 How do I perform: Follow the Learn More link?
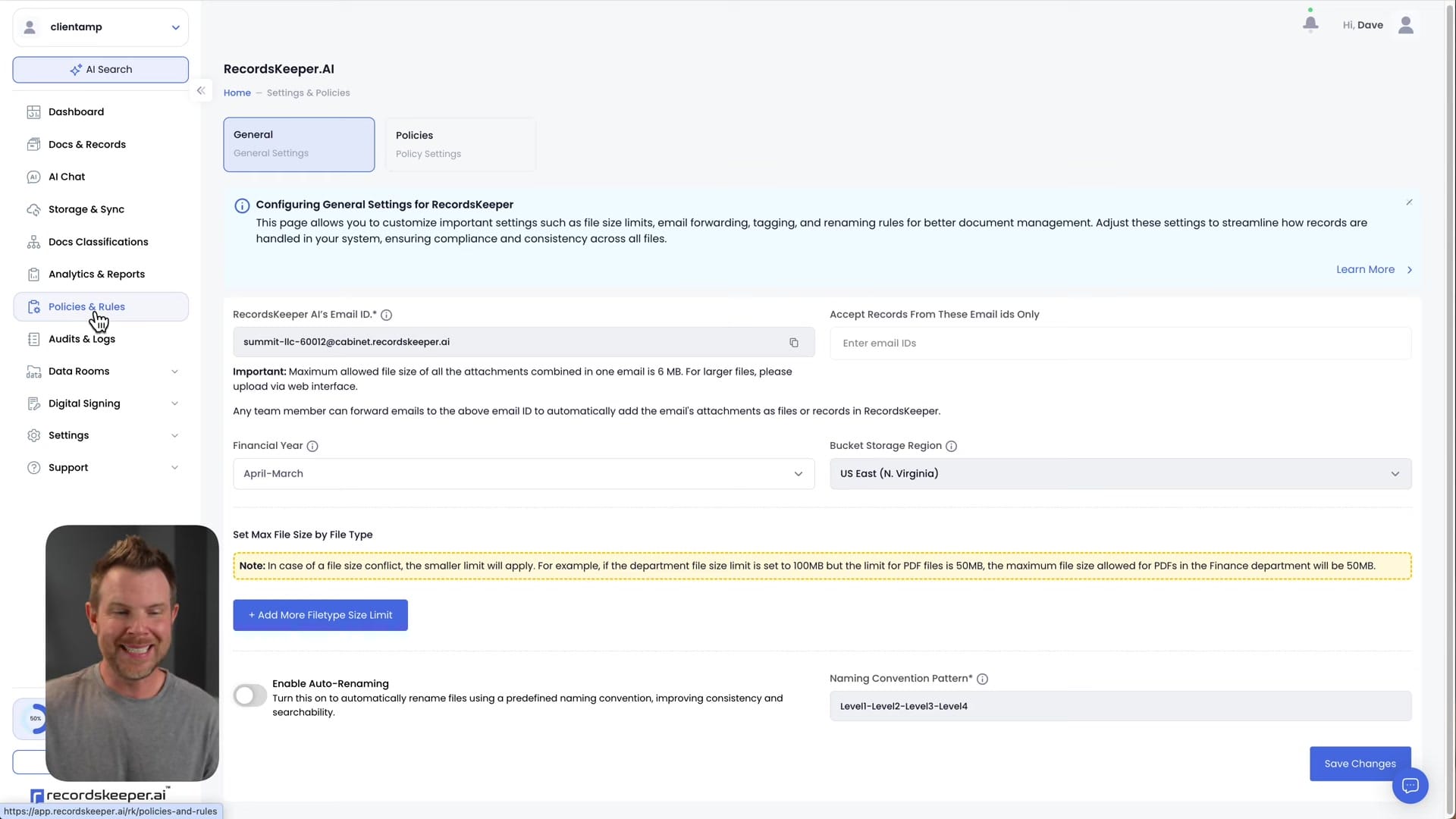point(1374,270)
